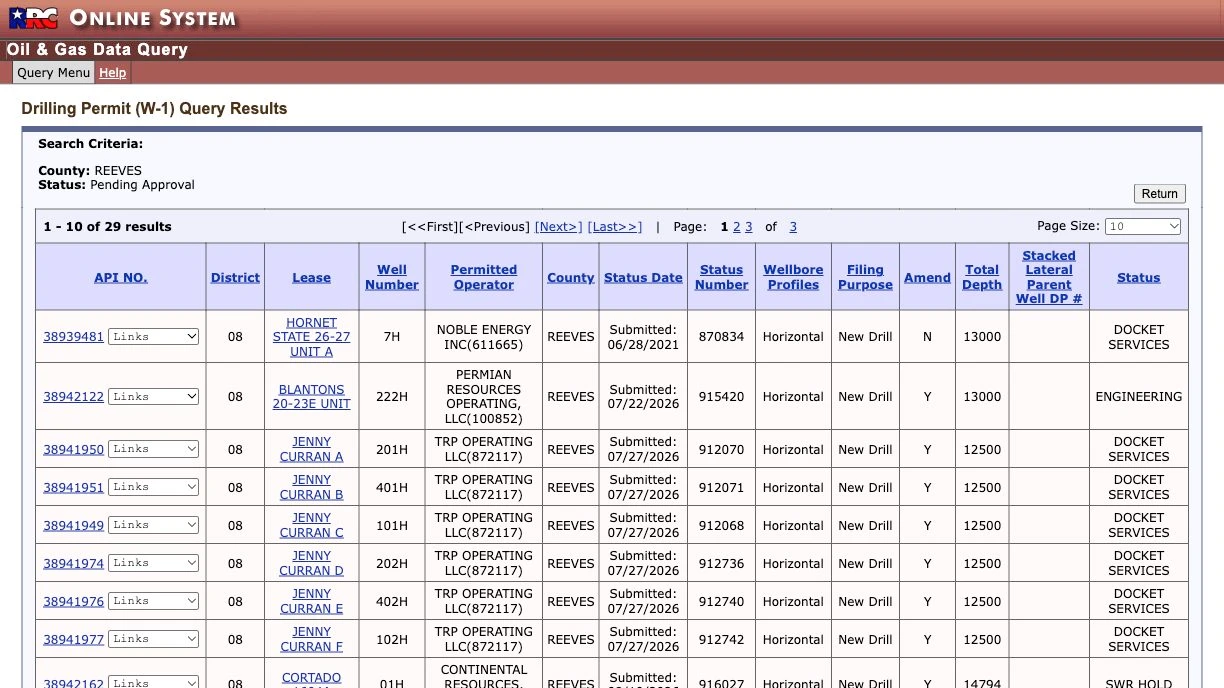Open JENNY CURRAN D lease

(311, 563)
